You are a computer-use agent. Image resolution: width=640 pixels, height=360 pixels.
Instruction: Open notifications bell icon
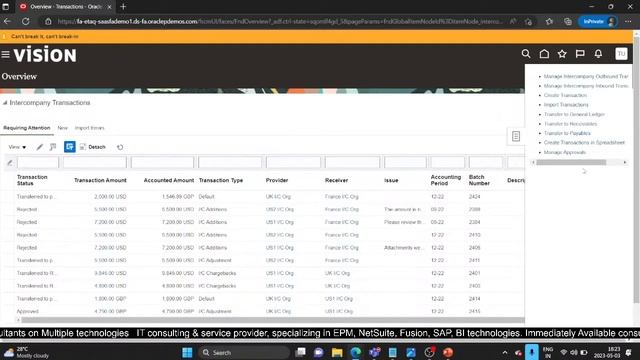click(x=598, y=54)
